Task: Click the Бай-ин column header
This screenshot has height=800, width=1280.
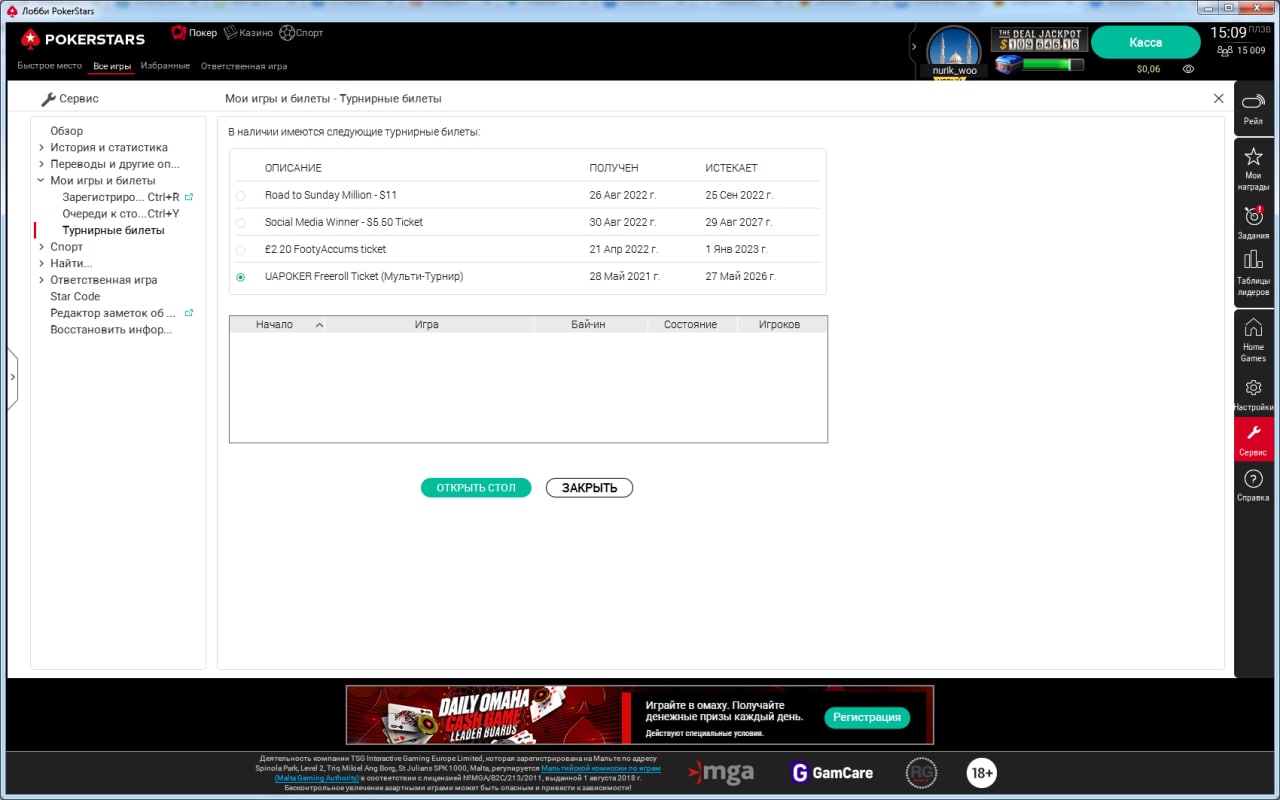Action: [588, 324]
